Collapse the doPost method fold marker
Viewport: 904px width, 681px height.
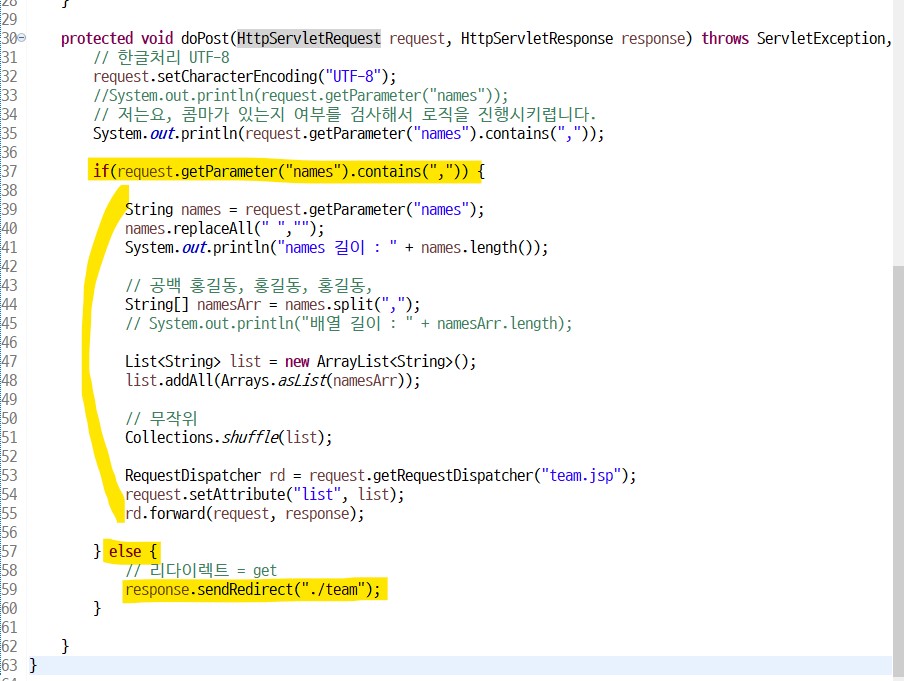[22, 38]
